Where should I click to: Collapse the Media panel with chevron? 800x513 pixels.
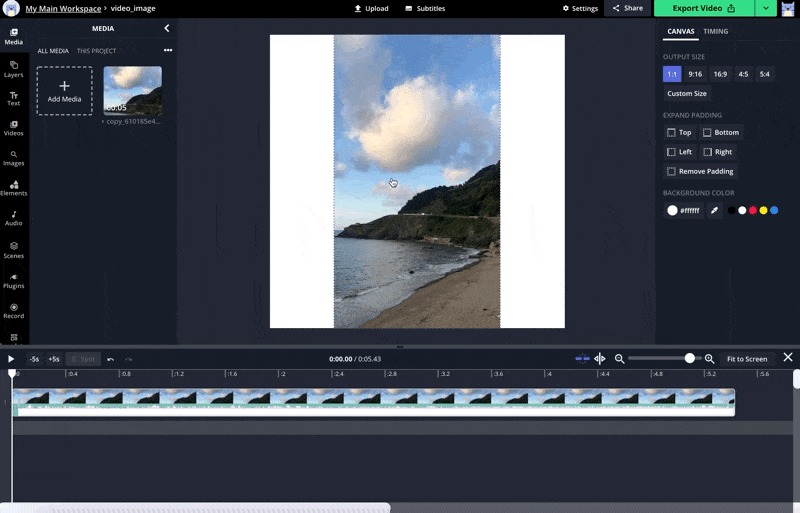click(x=166, y=29)
